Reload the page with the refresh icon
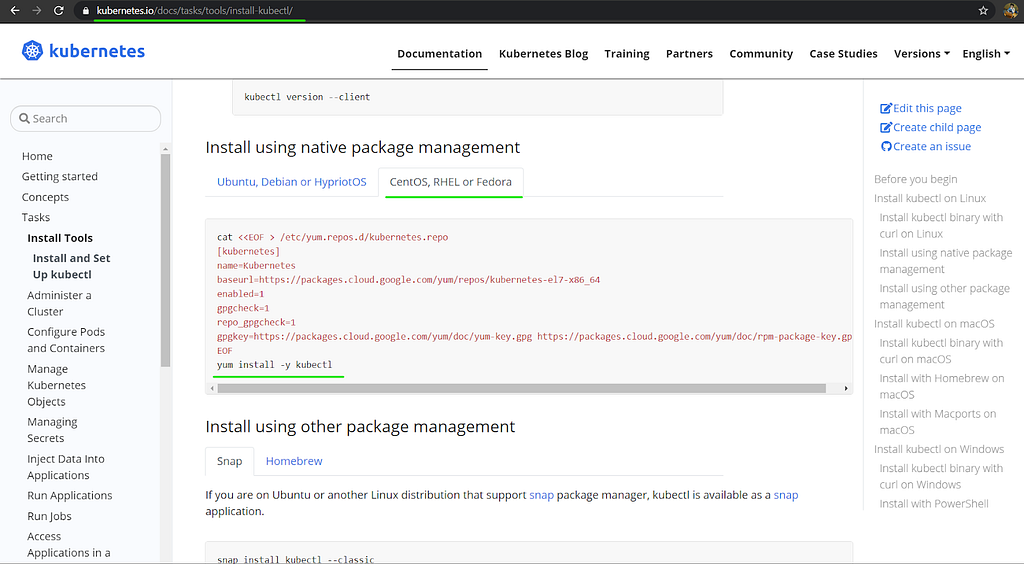 pos(59,10)
